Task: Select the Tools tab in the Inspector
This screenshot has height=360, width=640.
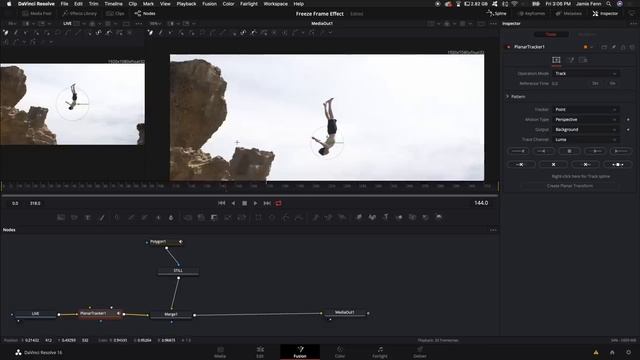Action: pyautogui.click(x=551, y=34)
